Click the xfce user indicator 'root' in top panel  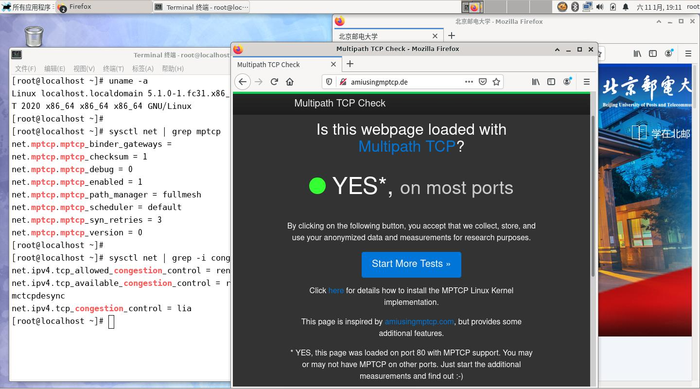[693, 7]
